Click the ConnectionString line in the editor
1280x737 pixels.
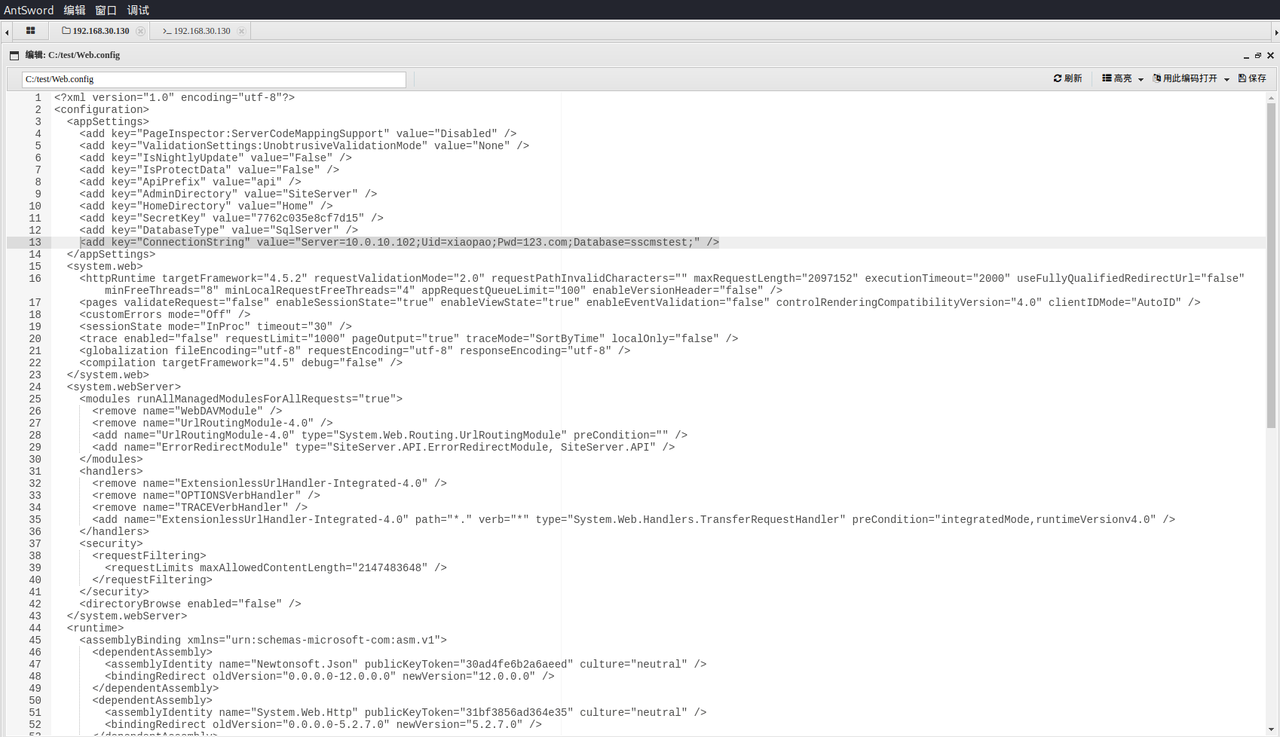point(399,242)
